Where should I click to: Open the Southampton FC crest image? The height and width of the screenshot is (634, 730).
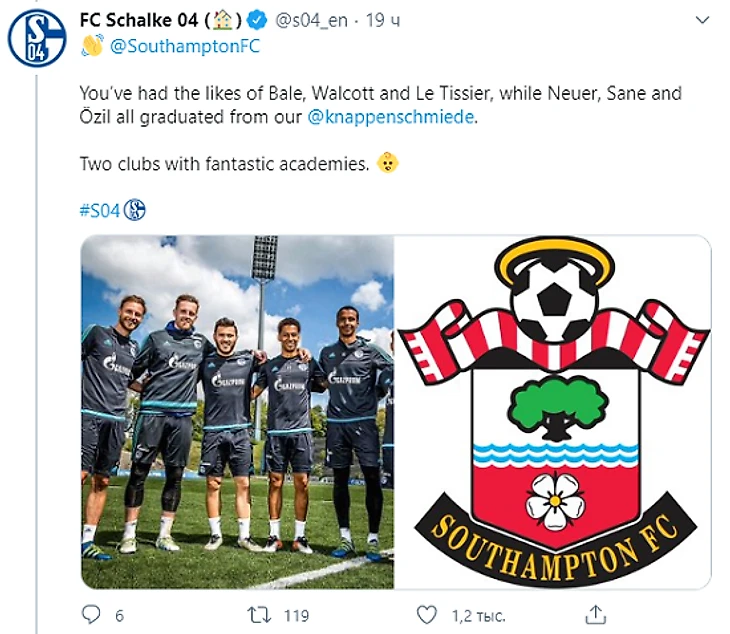(553, 412)
